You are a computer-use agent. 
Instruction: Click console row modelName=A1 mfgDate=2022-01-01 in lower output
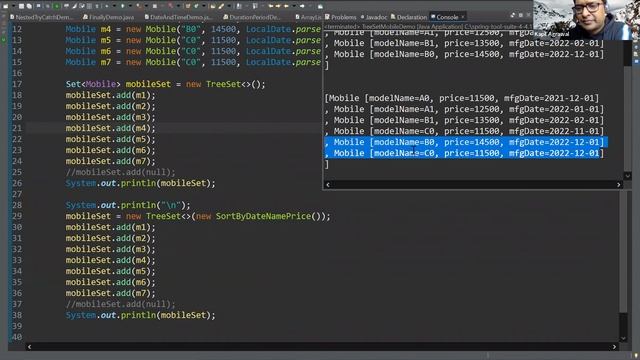pyautogui.click(x=464, y=109)
